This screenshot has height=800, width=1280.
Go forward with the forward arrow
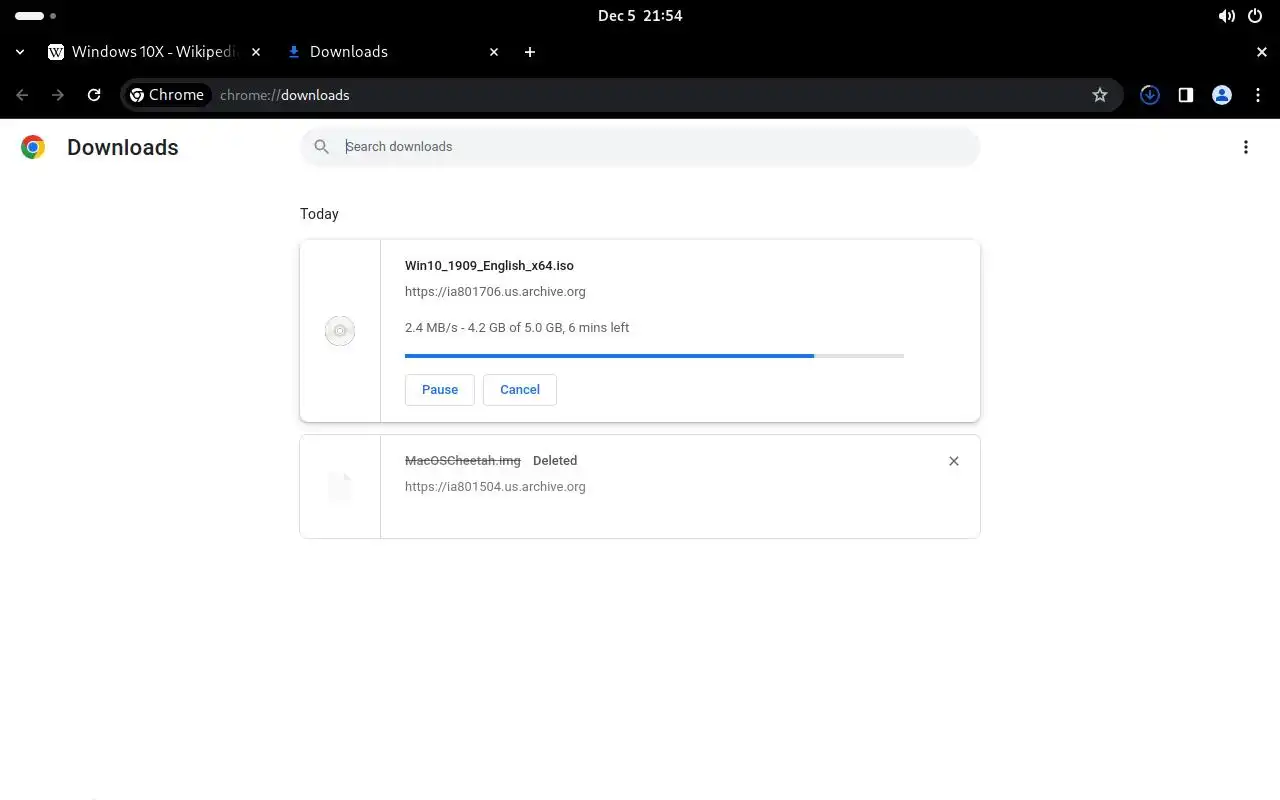pos(58,95)
